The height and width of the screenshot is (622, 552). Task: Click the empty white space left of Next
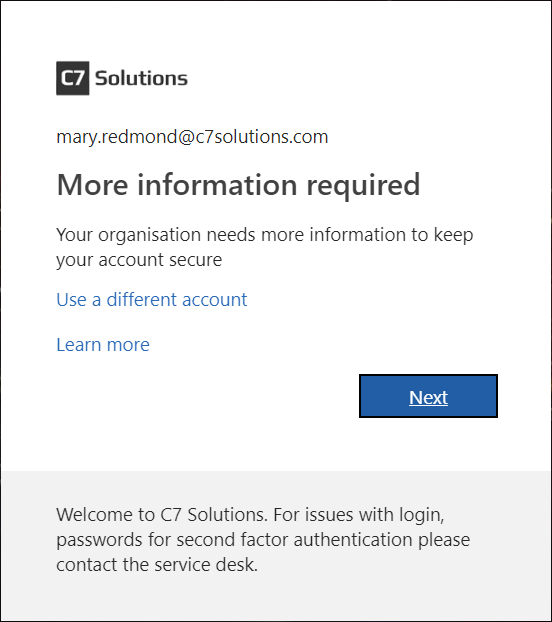pyautogui.click(x=206, y=396)
